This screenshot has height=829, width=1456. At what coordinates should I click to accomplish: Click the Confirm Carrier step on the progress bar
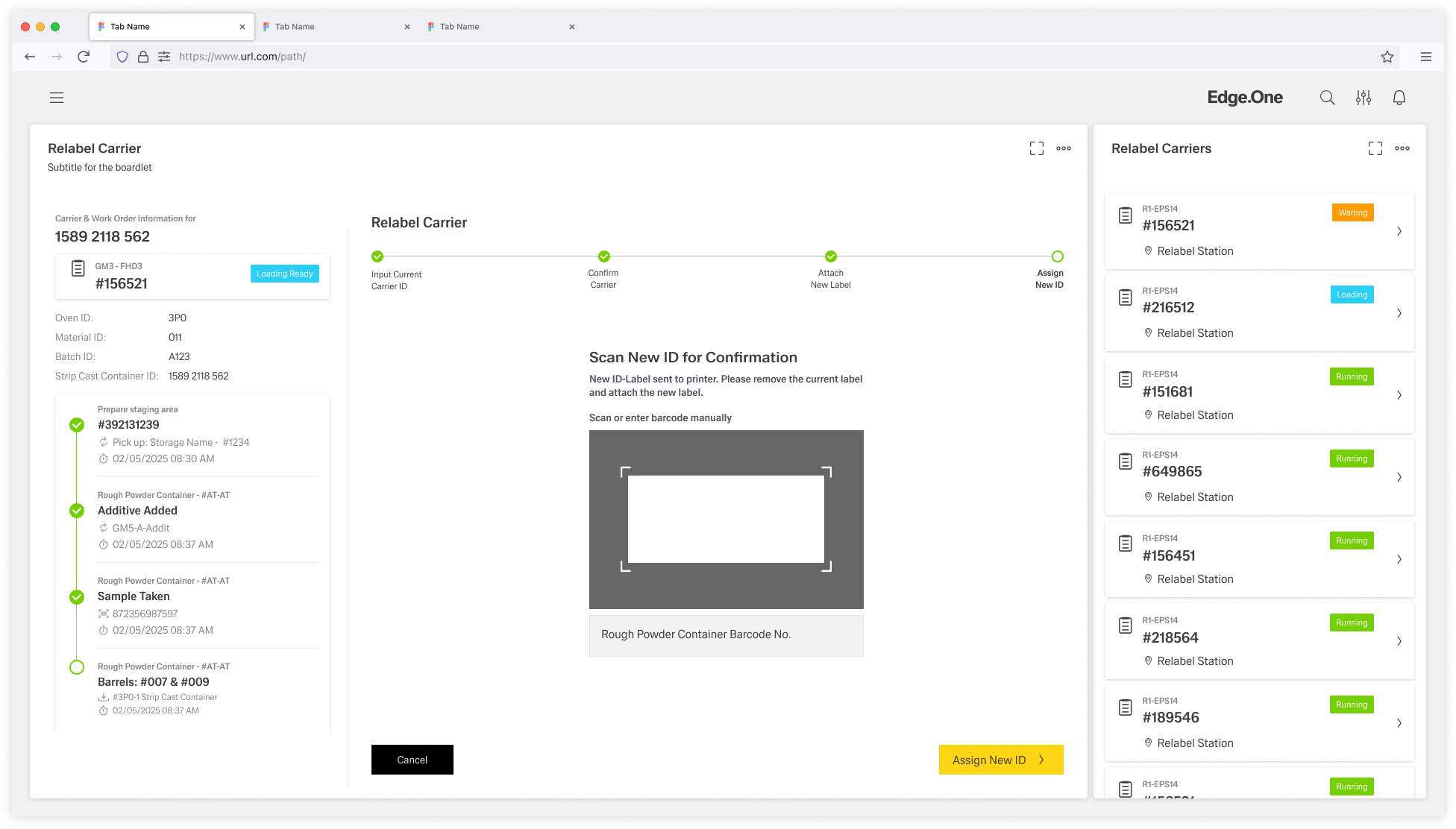tap(603, 256)
